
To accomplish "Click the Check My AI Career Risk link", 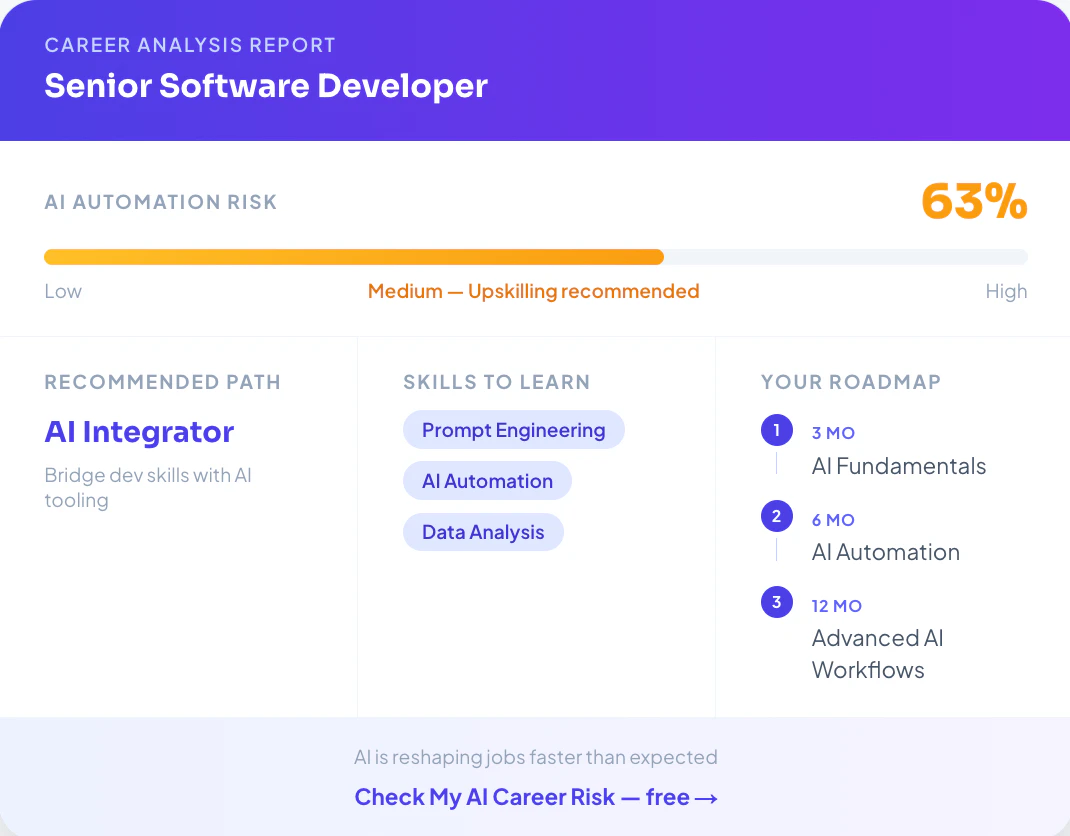I will point(536,797).
